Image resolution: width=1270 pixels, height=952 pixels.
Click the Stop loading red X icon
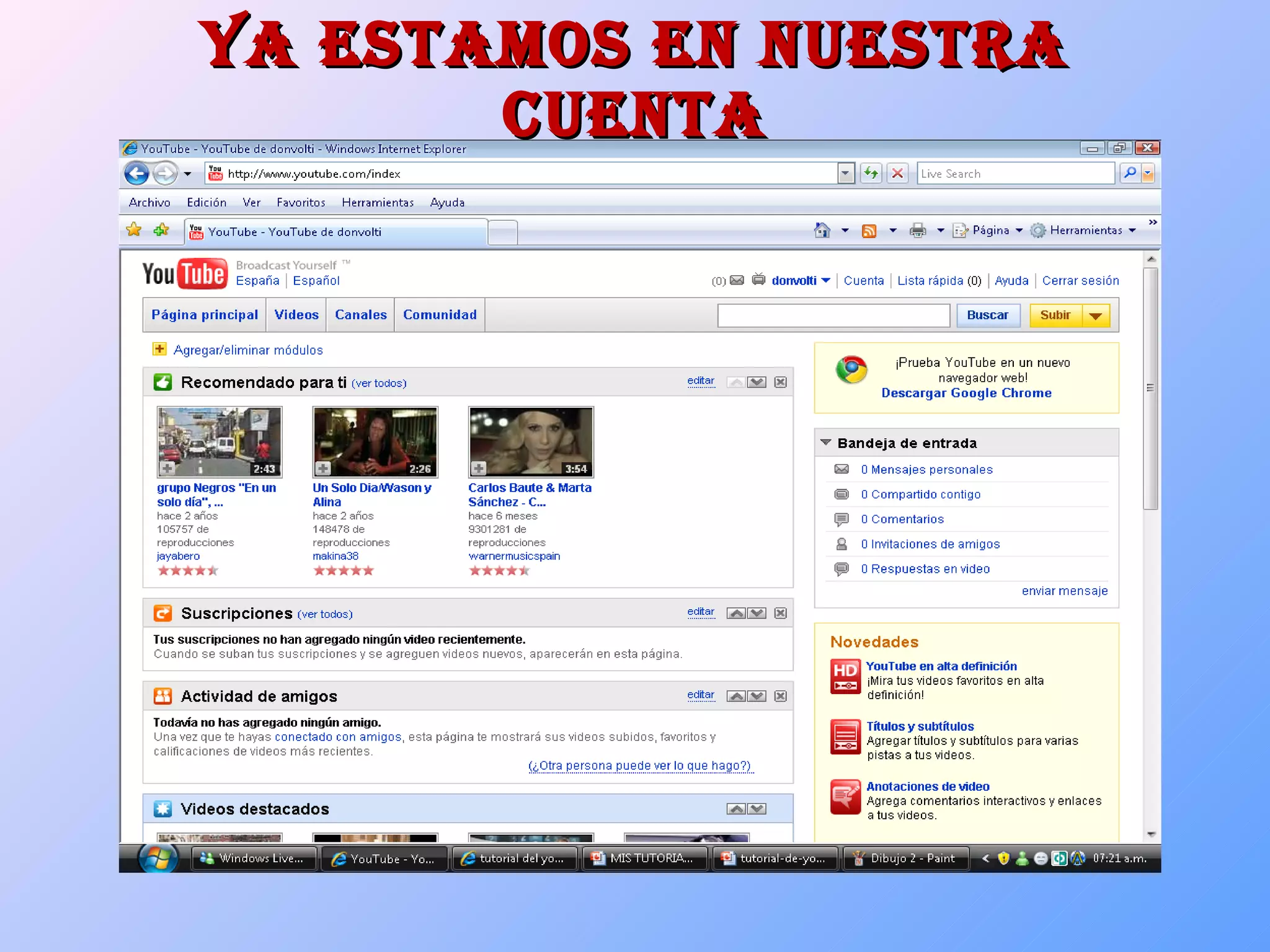897,174
